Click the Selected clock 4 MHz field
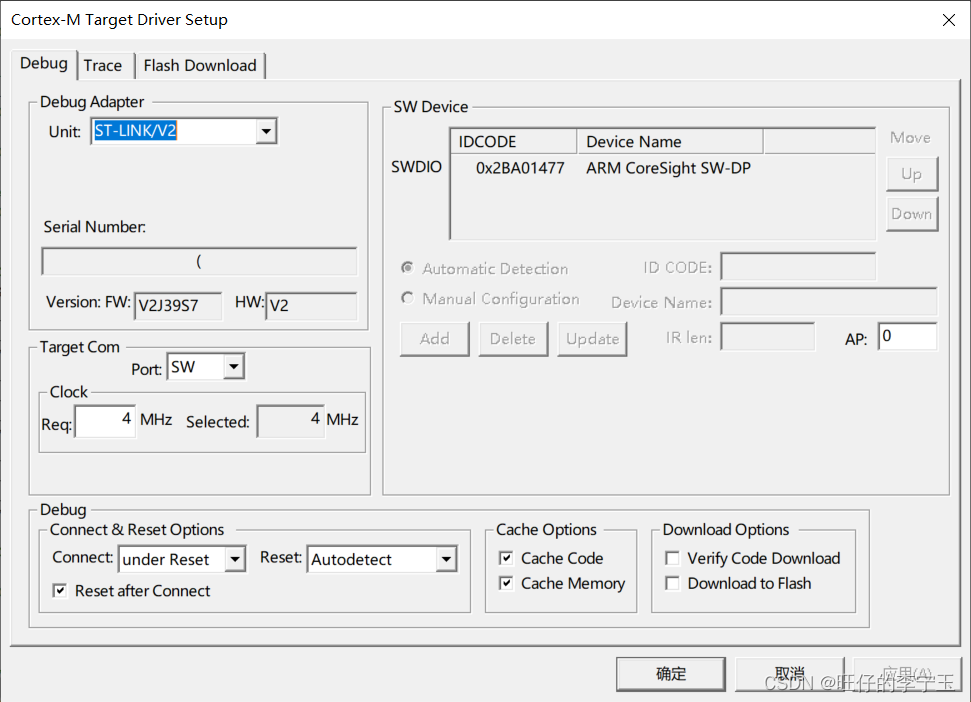The width and height of the screenshot is (971, 702). pos(290,421)
